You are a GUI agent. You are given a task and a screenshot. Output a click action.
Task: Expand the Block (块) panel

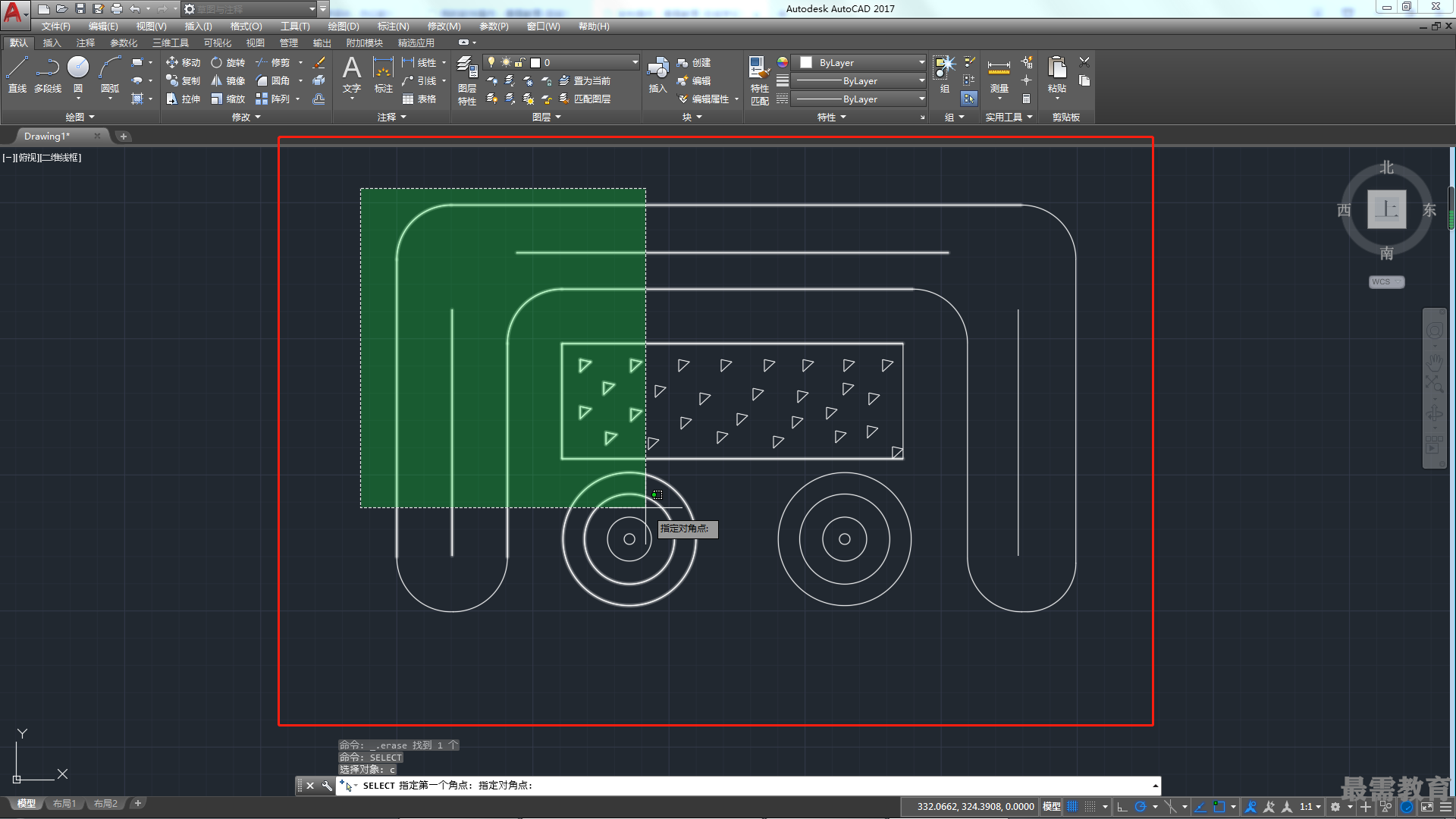point(692,117)
